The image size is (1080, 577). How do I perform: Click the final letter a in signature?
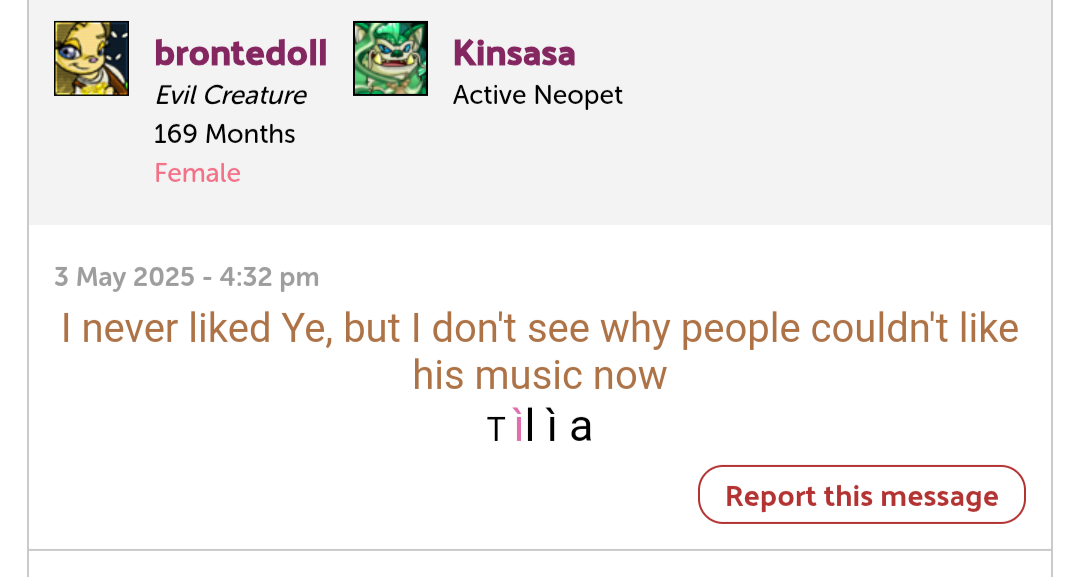(x=581, y=428)
